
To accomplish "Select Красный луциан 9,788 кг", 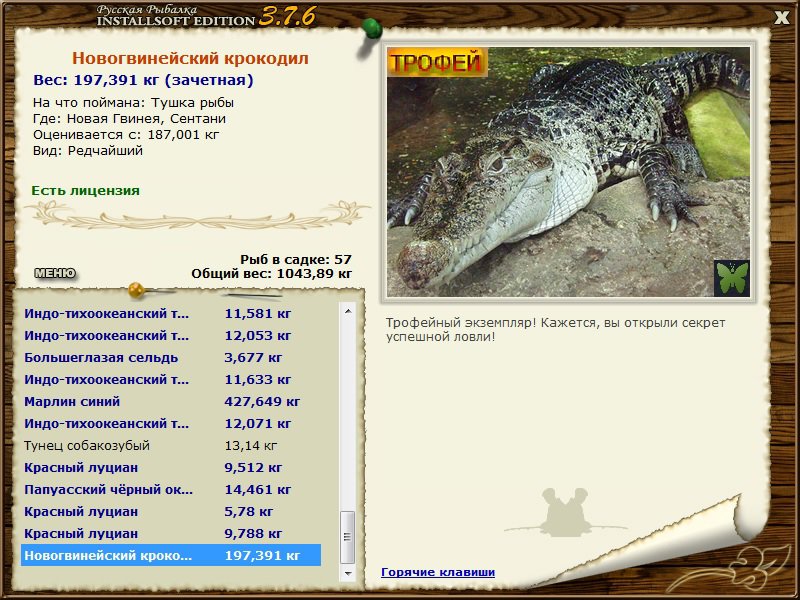I will coord(171,533).
